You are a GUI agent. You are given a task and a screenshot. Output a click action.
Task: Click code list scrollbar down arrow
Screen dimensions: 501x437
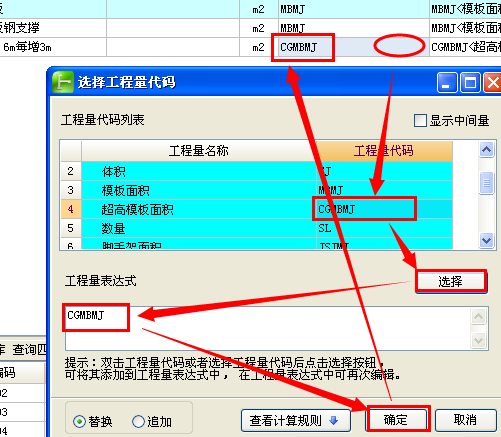pyautogui.click(x=486, y=240)
